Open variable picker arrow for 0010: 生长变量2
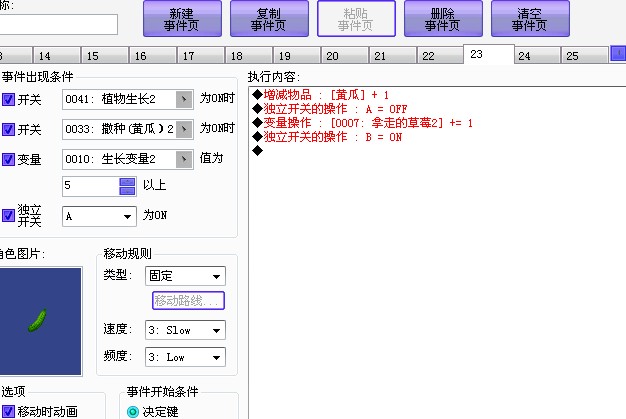Image resolution: width=626 pixels, height=419 pixels. click(x=184, y=159)
